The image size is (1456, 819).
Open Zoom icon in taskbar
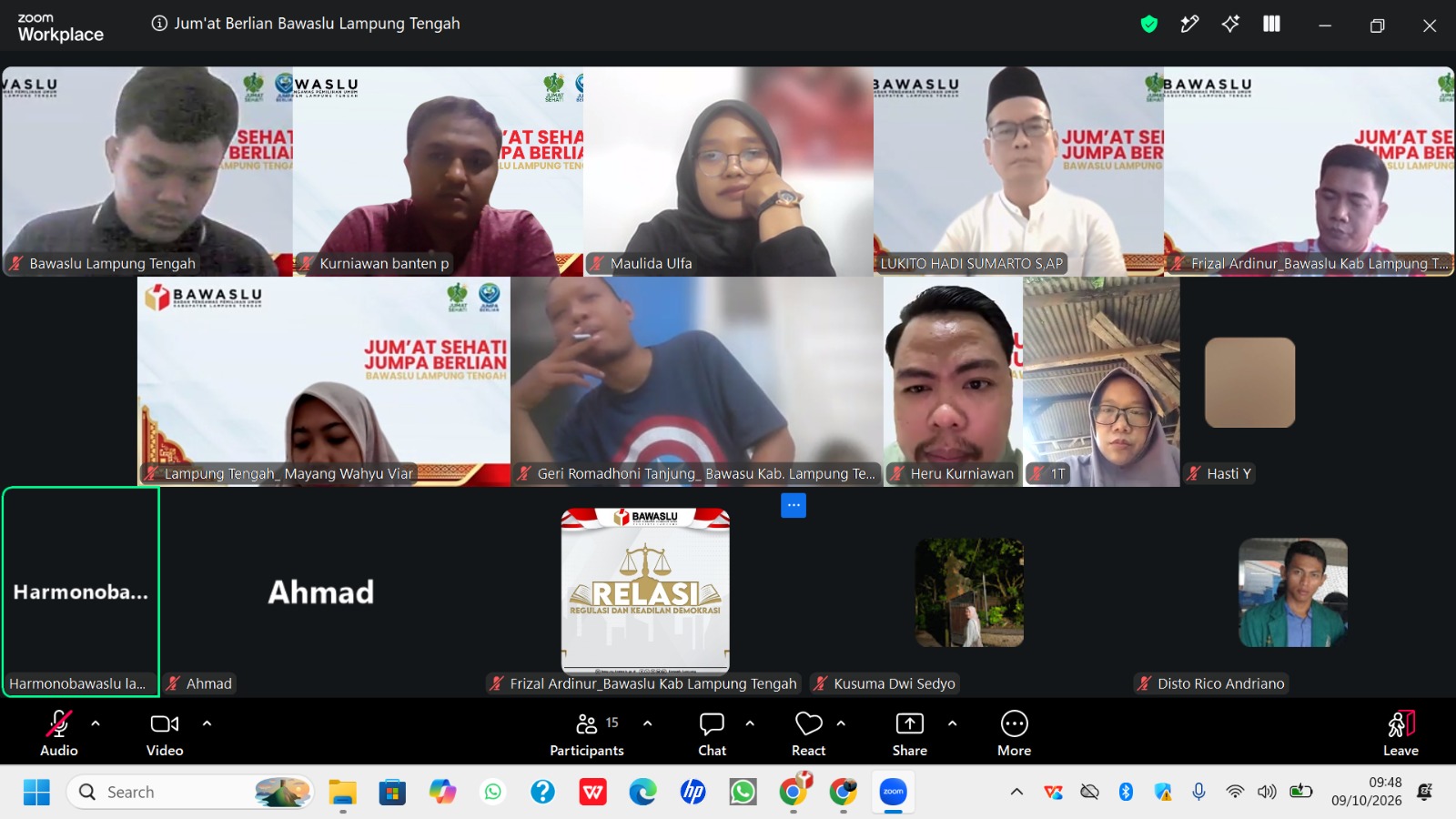(x=893, y=792)
